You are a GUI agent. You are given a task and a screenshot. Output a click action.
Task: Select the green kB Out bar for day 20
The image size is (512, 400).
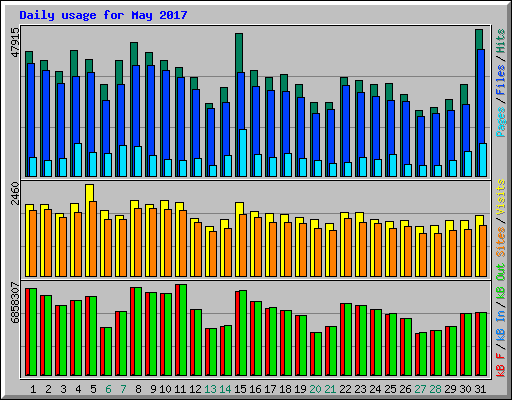318,354
